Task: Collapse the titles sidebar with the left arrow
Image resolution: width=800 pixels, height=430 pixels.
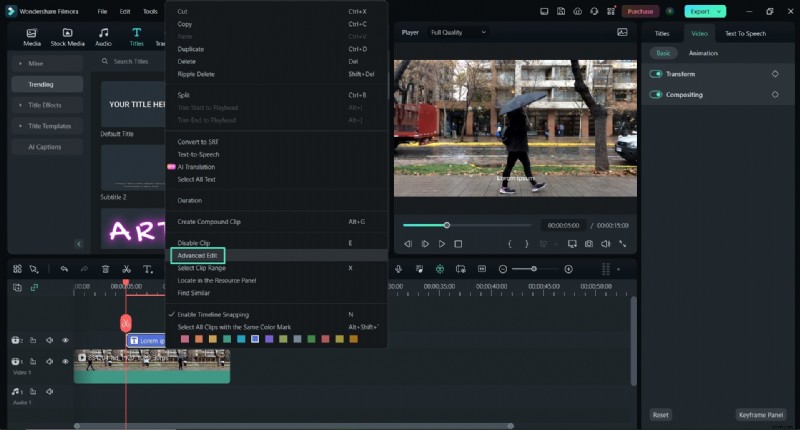Action: click(79, 244)
